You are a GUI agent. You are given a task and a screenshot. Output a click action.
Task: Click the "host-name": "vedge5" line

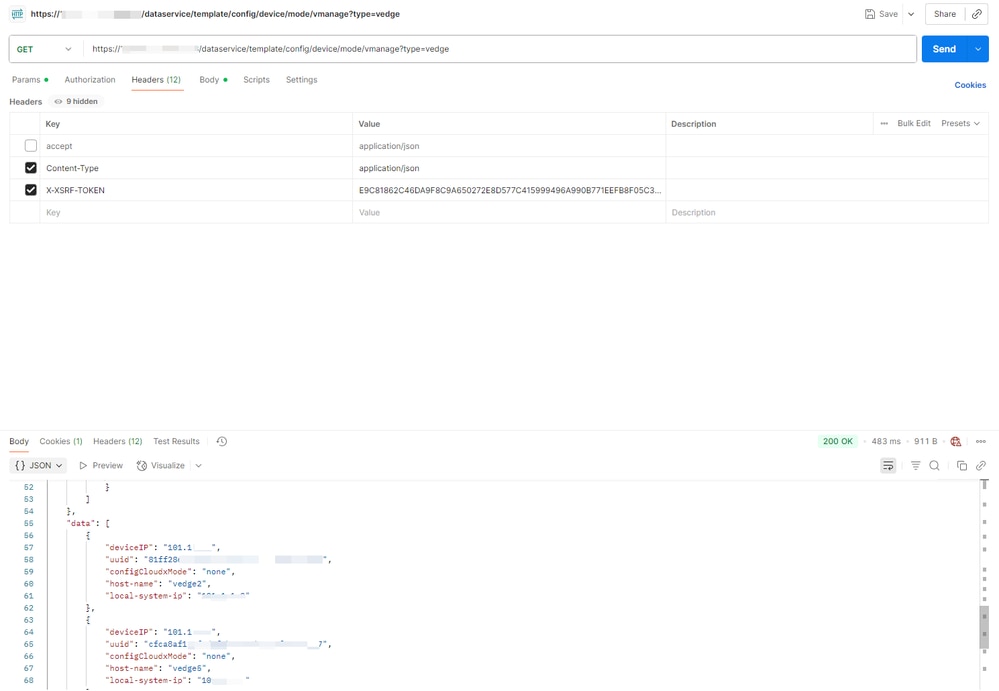(158, 668)
